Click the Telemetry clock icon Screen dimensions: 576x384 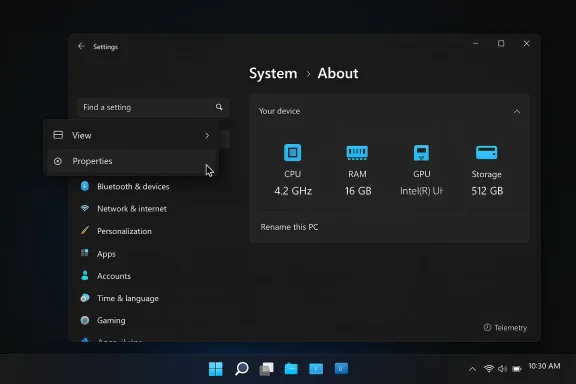[487, 327]
